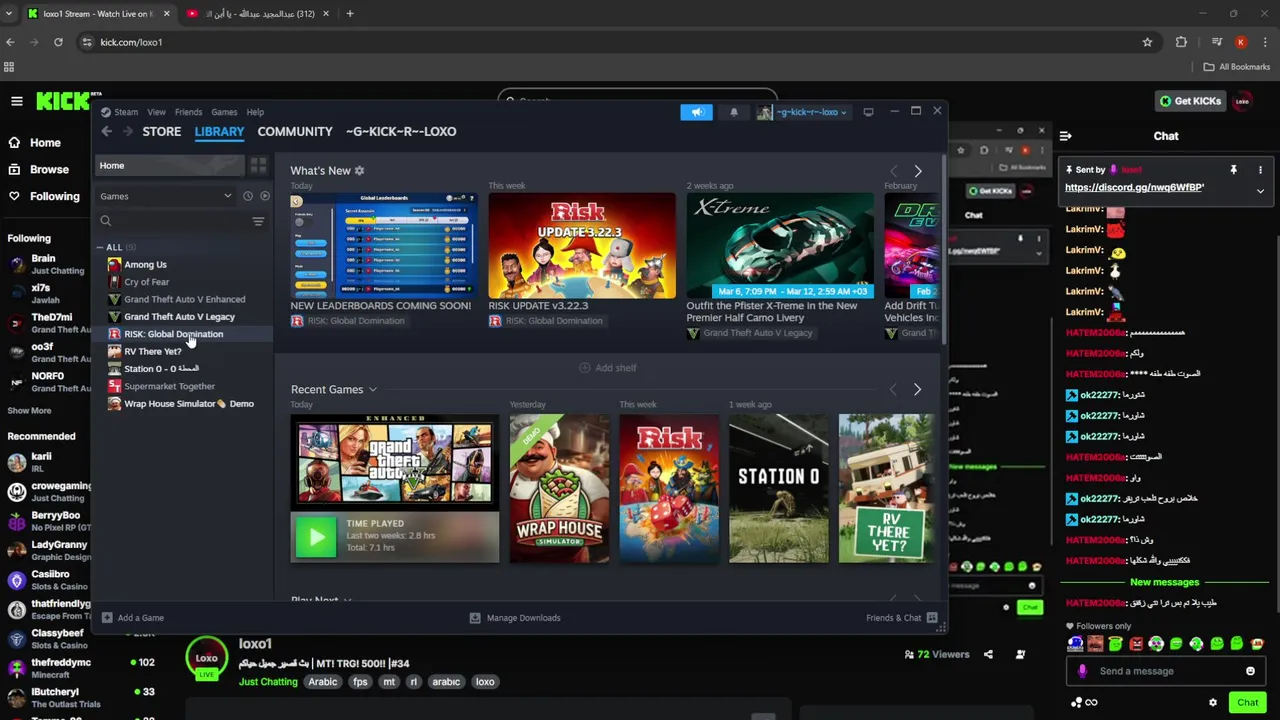Click Manage Downloads
The width and height of the screenshot is (1280, 720).
click(x=515, y=618)
